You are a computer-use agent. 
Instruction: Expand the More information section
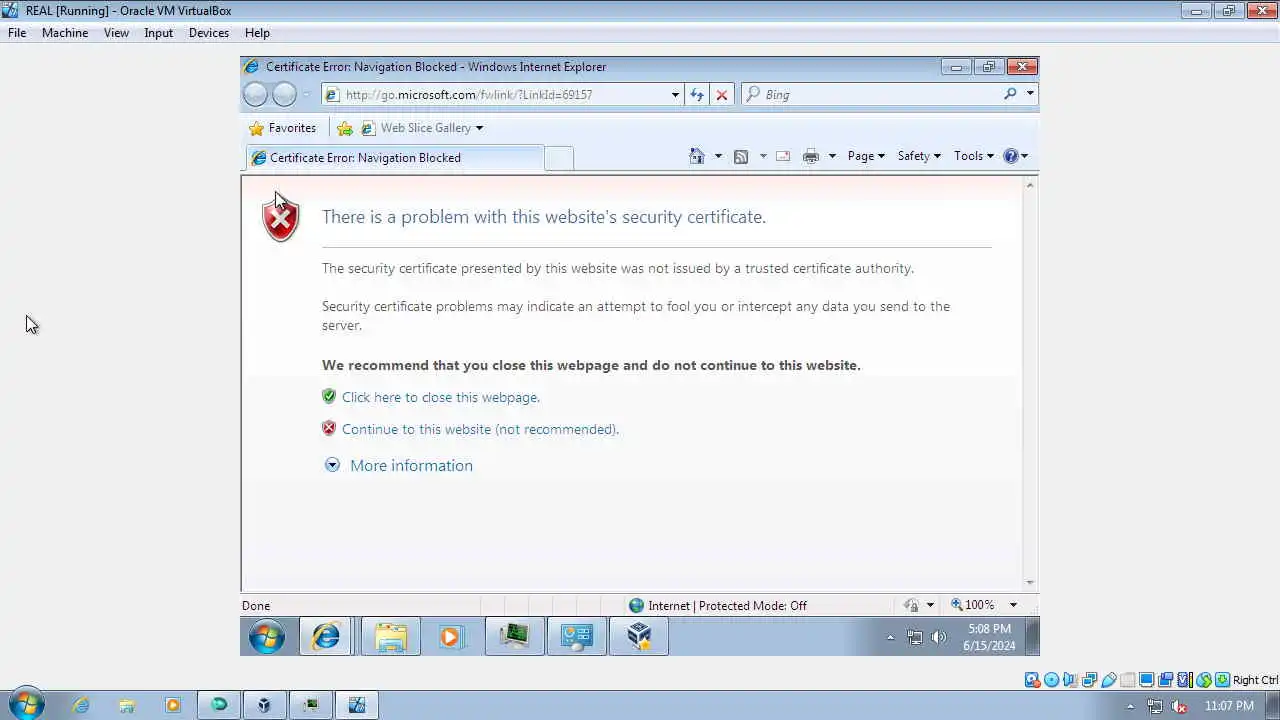point(398,465)
